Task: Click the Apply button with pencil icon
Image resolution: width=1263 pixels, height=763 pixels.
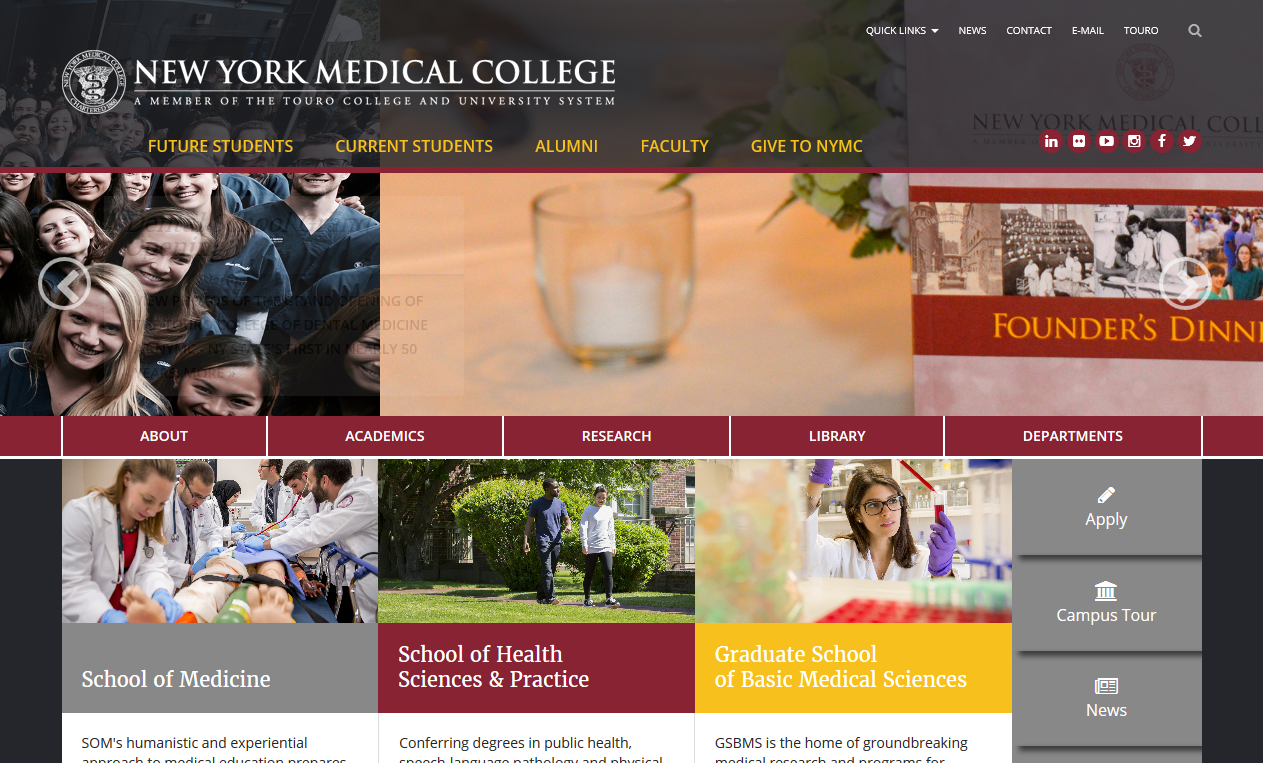Action: 1107,507
